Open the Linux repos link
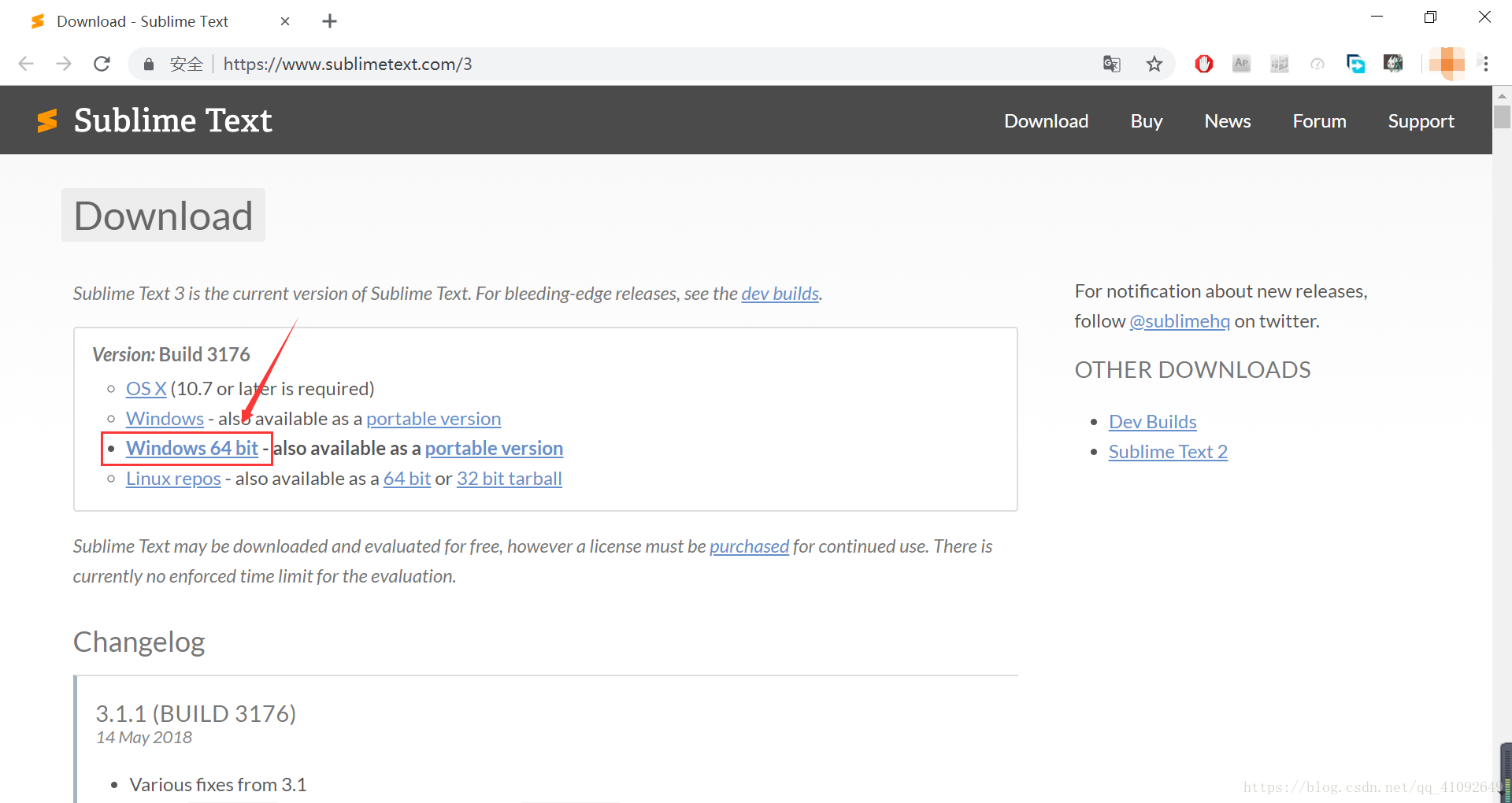Viewport: 1512px width, 803px height. [173, 479]
